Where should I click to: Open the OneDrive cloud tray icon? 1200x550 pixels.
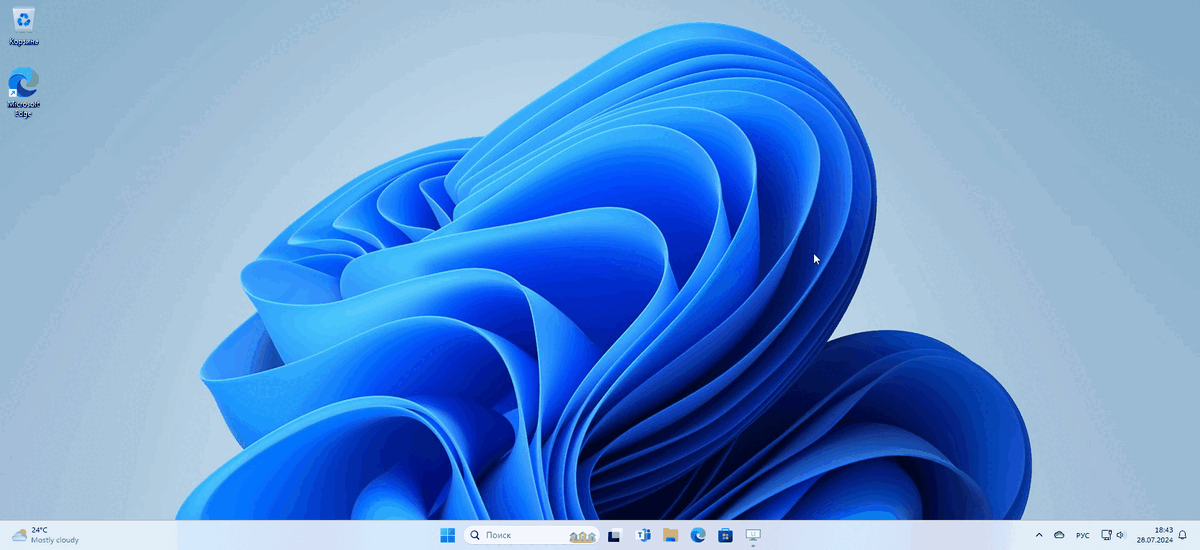(1059, 535)
